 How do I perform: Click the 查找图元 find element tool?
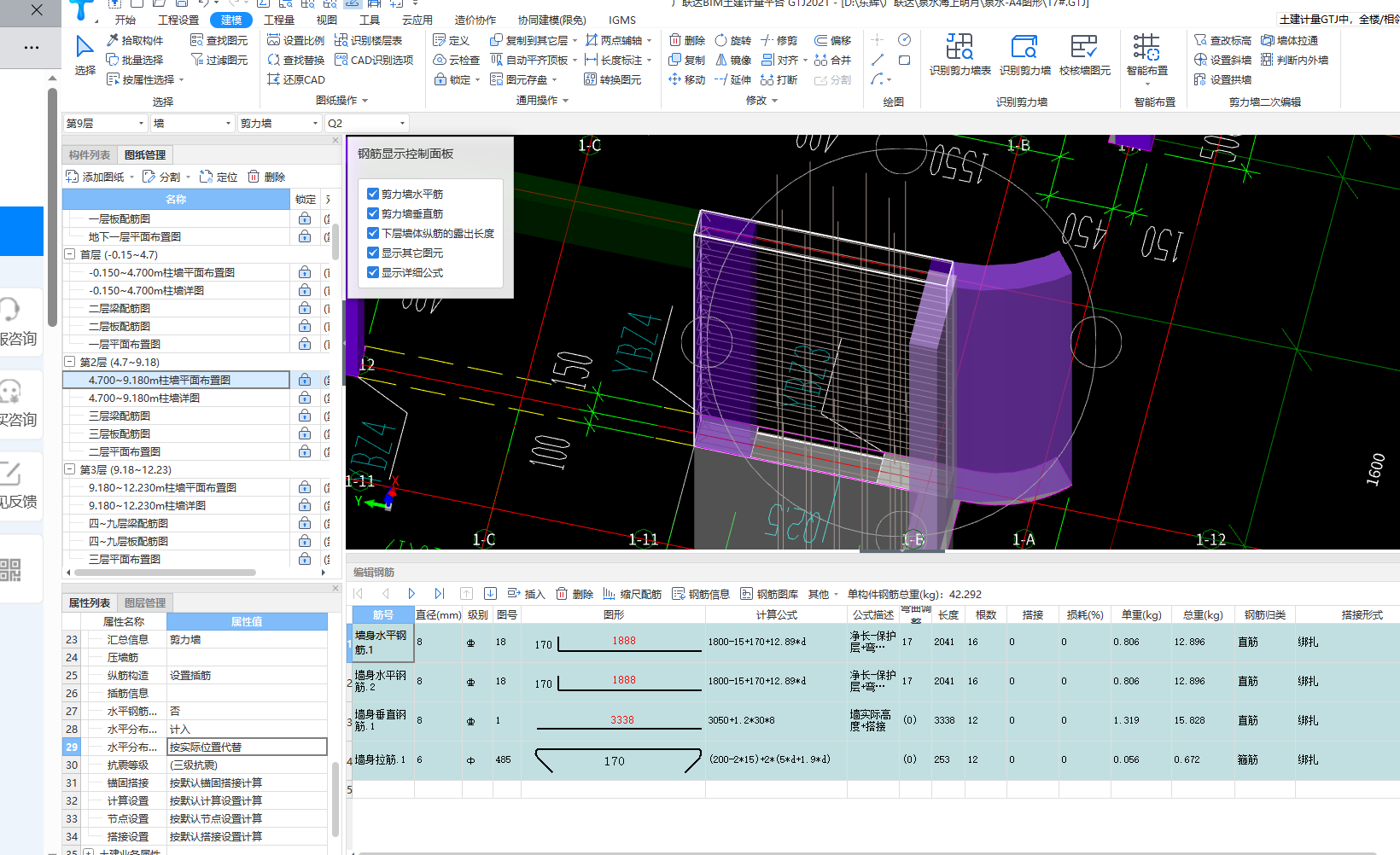(219, 40)
